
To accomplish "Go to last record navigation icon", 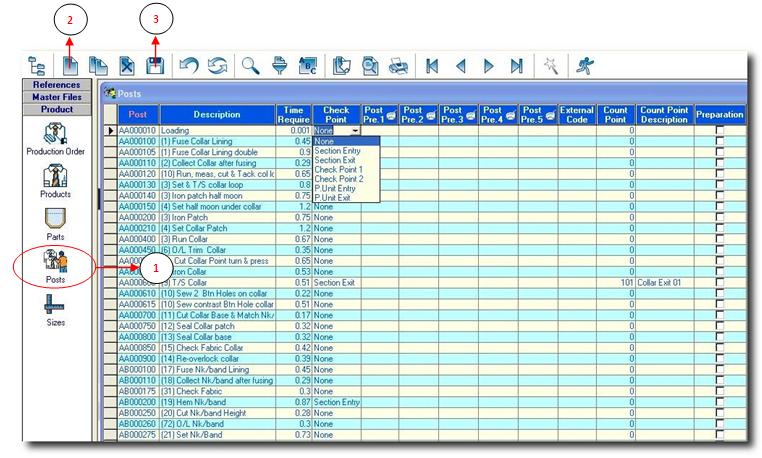I will coord(516,66).
